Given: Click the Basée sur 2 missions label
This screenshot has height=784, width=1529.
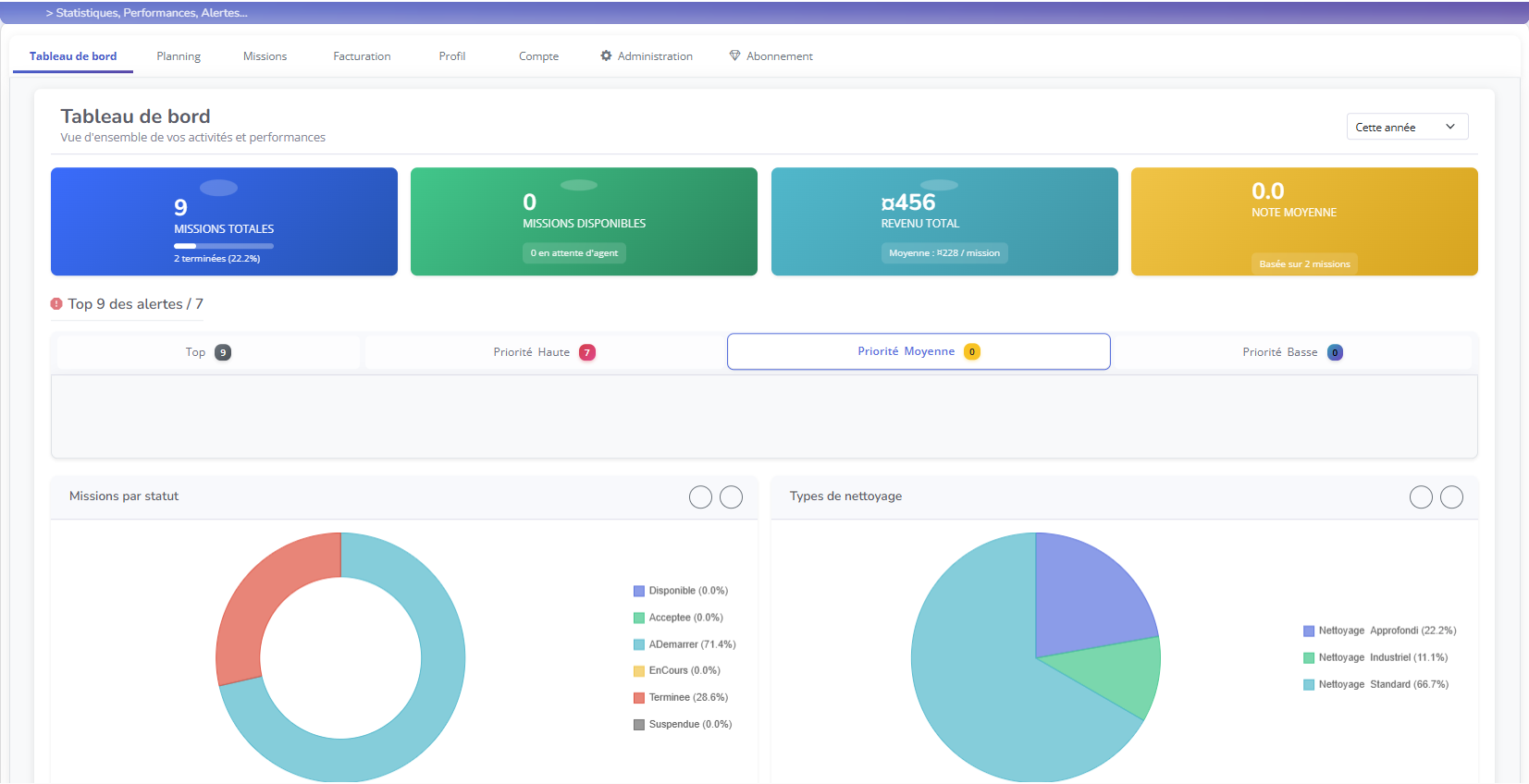Looking at the screenshot, I should [x=1304, y=263].
